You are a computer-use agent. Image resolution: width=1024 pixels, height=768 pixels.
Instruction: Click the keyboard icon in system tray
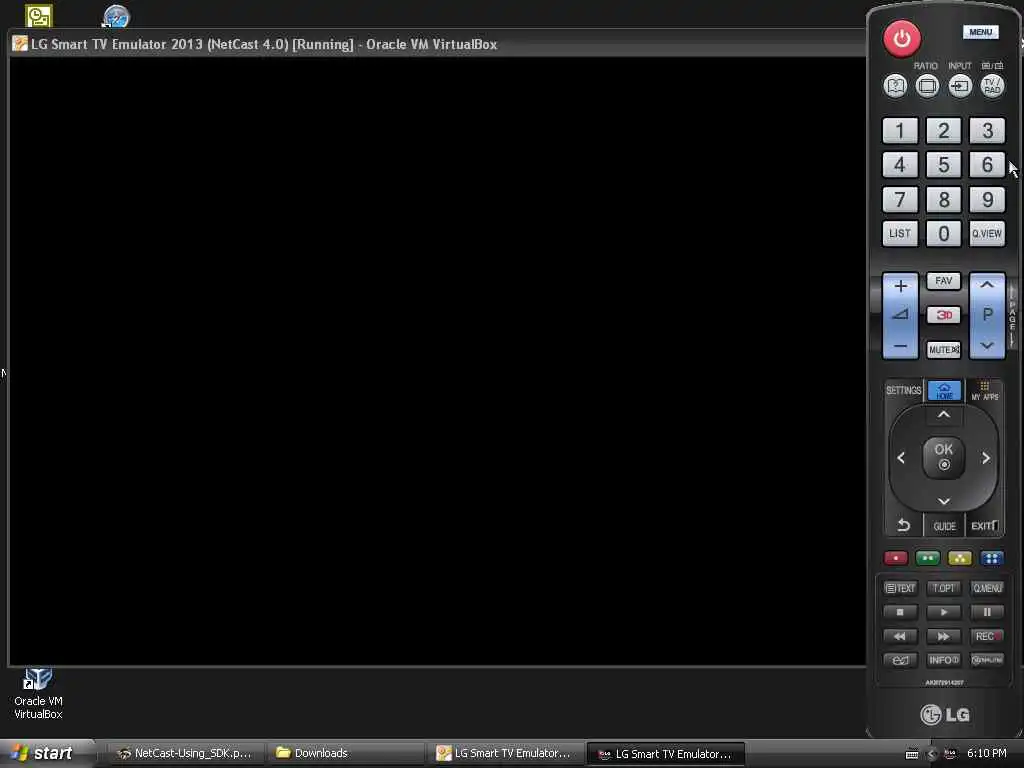[912, 754]
